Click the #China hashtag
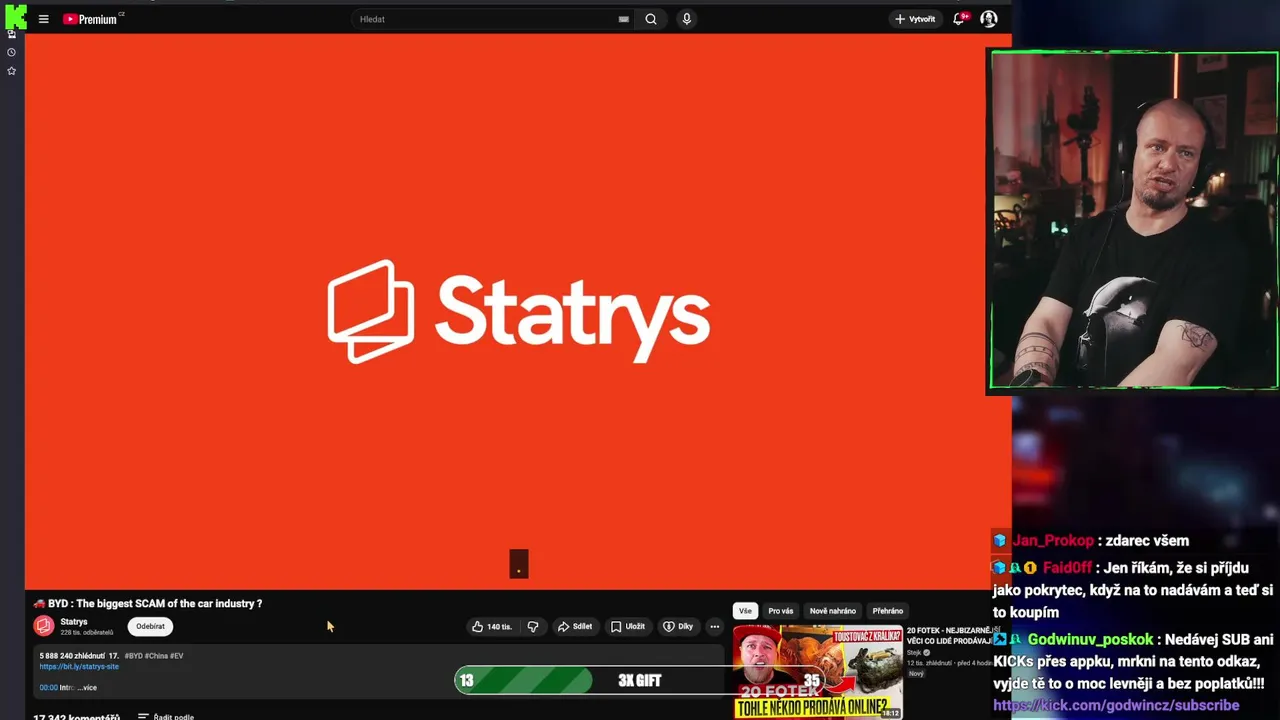This screenshot has height=720, width=1280. pos(156,656)
